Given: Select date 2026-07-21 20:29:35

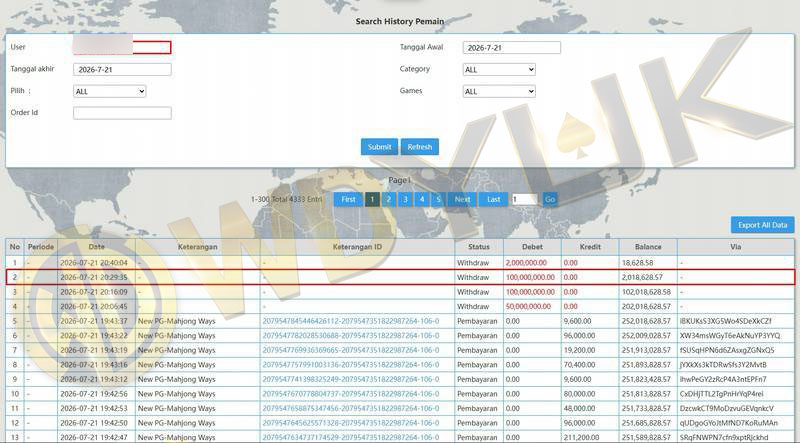Looking at the screenshot, I should pyautogui.click(x=94, y=277).
